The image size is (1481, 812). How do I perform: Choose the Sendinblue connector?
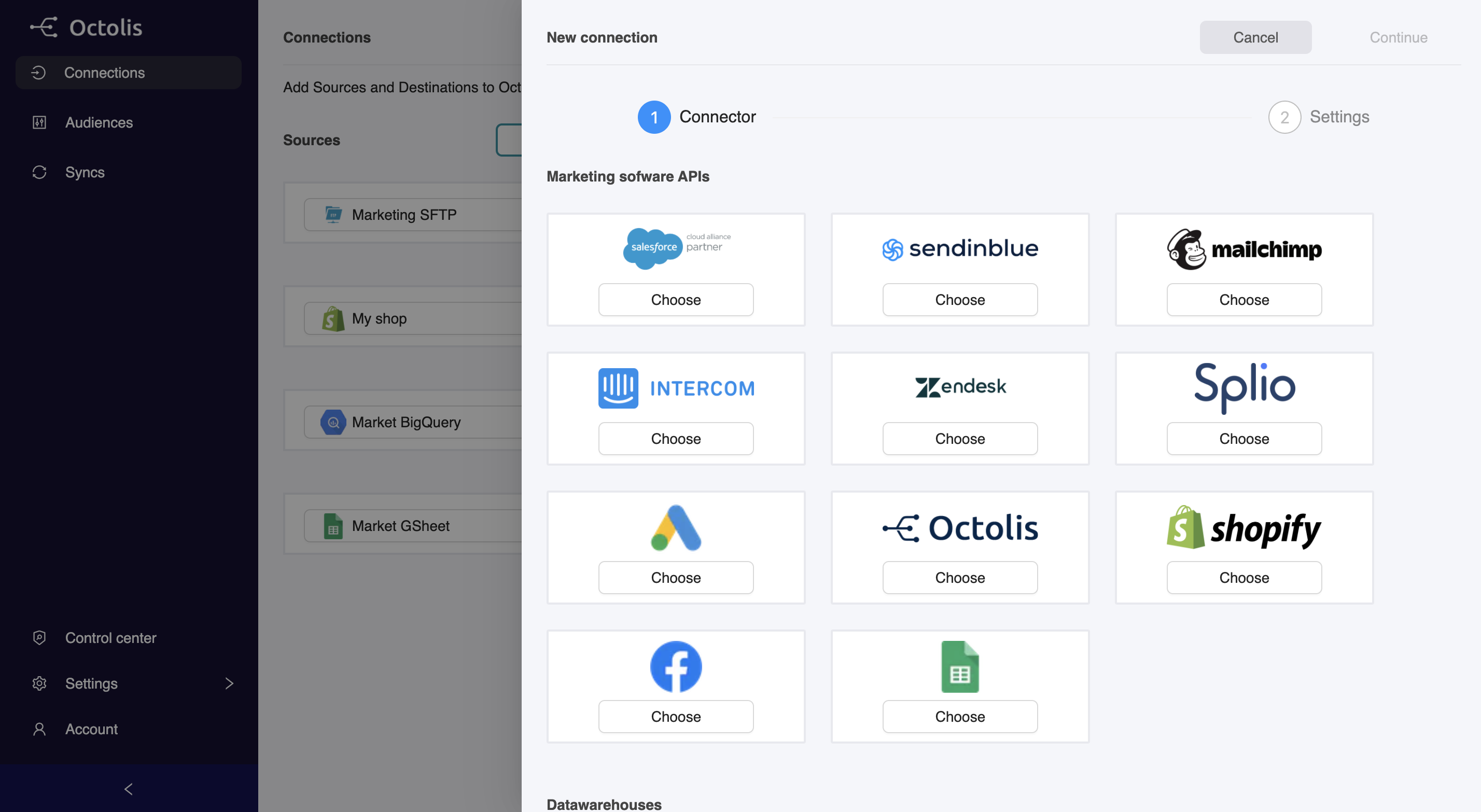pos(960,300)
